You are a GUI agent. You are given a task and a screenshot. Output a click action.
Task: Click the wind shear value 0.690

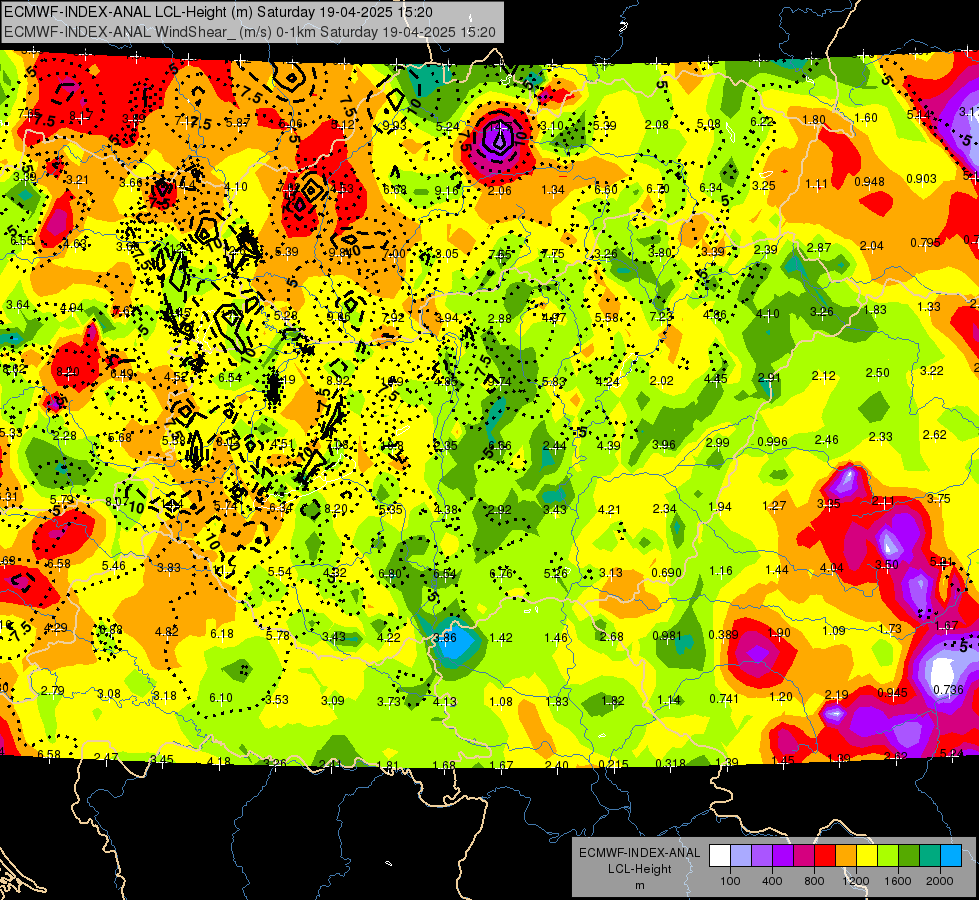(666, 573)
